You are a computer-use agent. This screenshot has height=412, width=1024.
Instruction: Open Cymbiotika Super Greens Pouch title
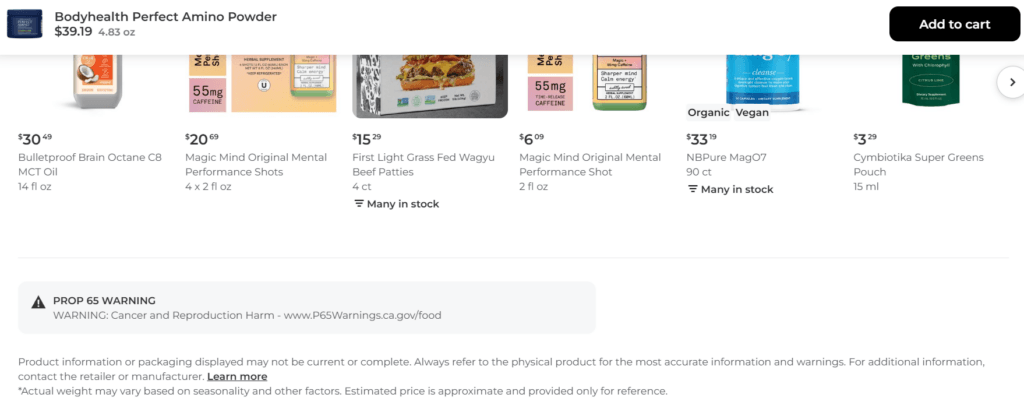tap(918, 165)
